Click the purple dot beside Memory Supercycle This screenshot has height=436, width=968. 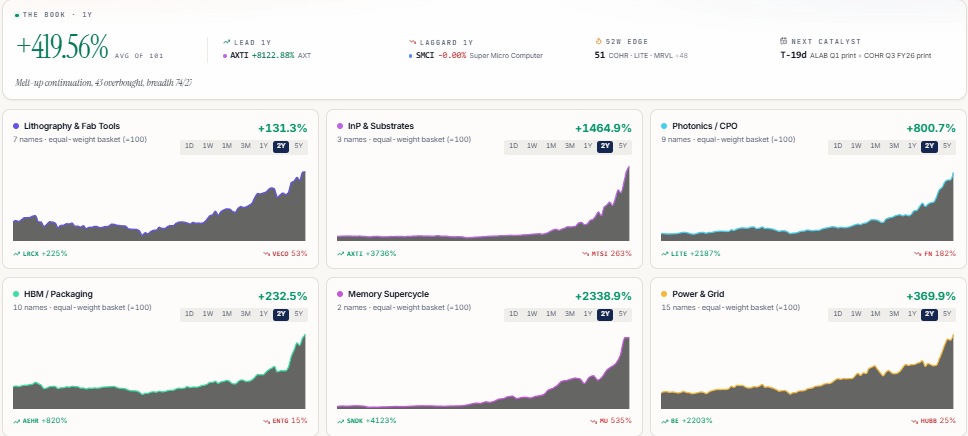[x=340, y=294]
